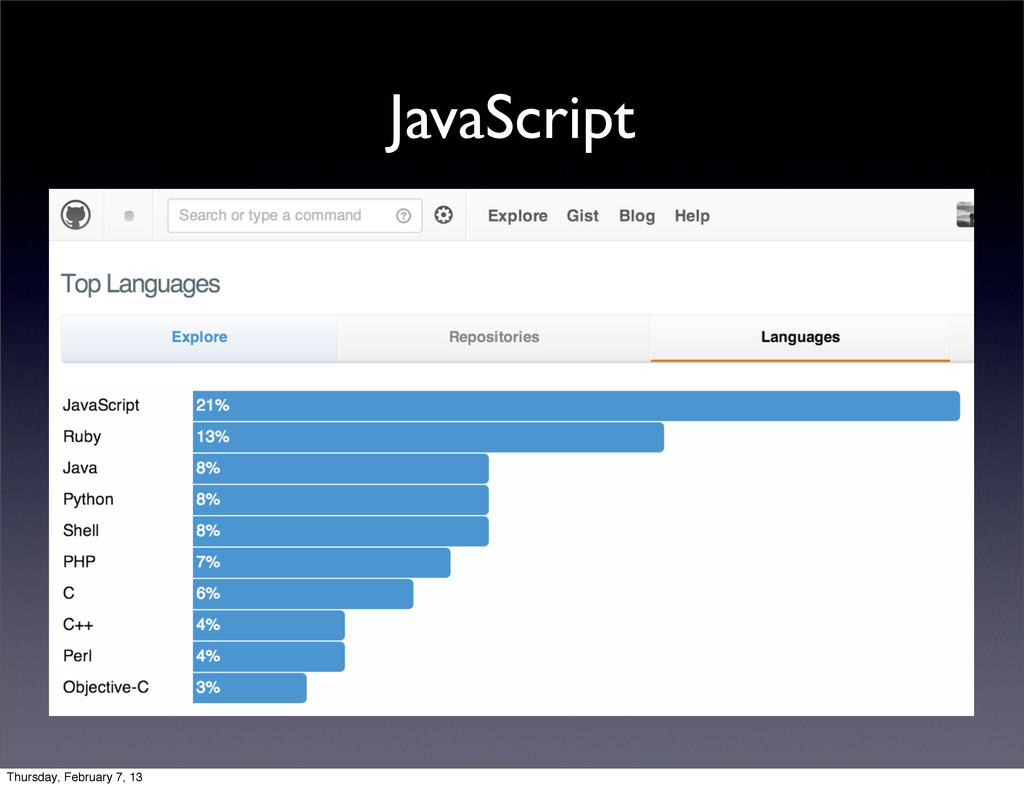Image resolution: width=1024 pixels, height=788 pixels.
Task: Click the PHP language label
Action: (79, 562)
